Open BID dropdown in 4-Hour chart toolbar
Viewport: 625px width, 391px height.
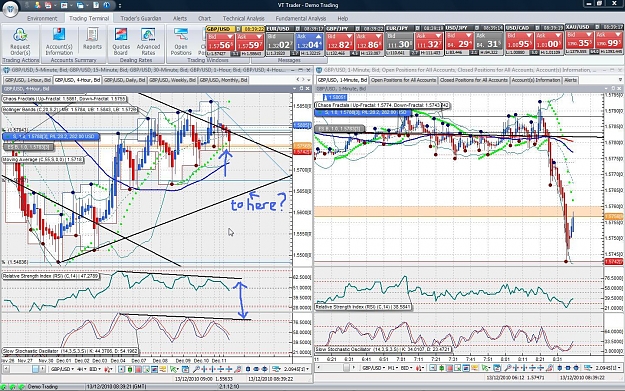click(x=95, y=369)
